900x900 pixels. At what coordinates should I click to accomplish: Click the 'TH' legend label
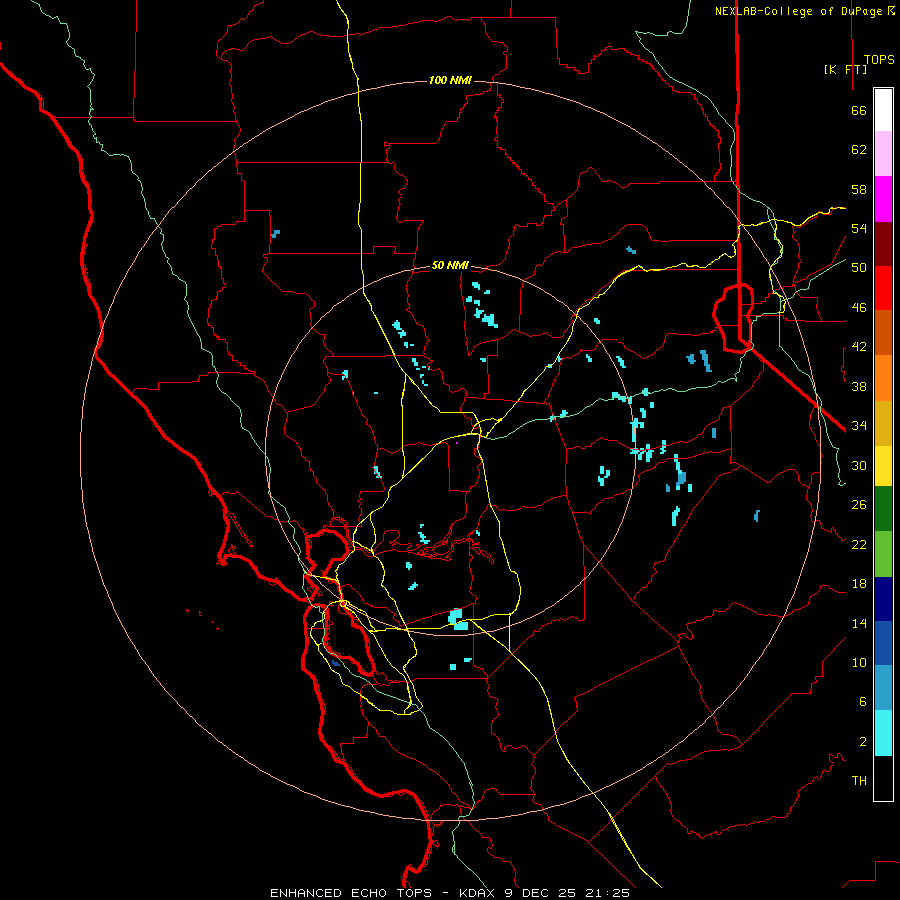point(859,781)
